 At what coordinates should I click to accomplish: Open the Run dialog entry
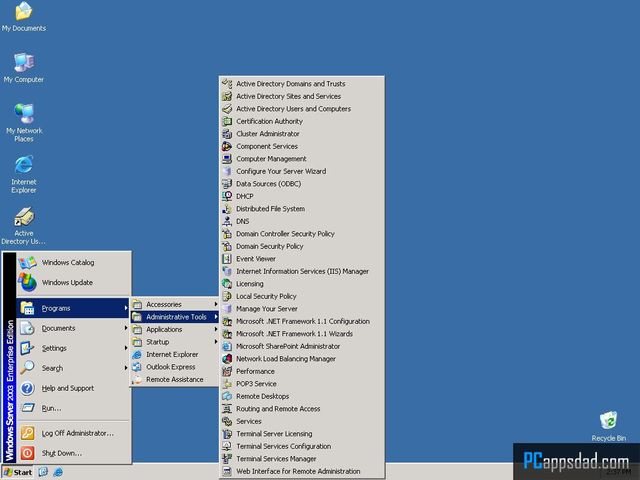(73, 408)
